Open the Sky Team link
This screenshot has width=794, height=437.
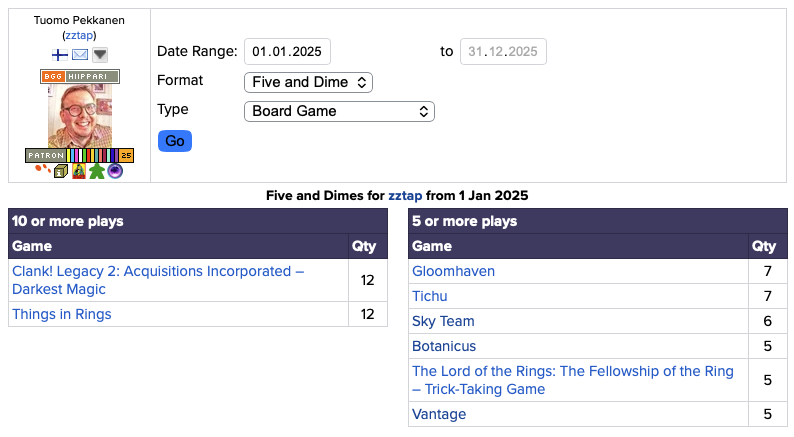click(443, 321)
